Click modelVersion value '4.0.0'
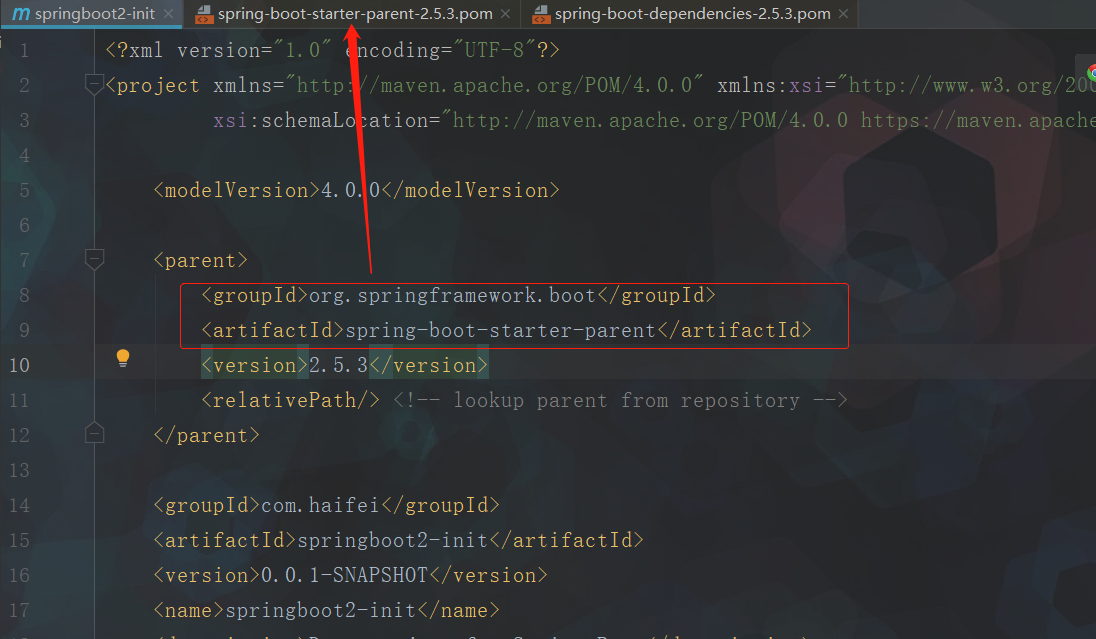 tap(350, 190)
